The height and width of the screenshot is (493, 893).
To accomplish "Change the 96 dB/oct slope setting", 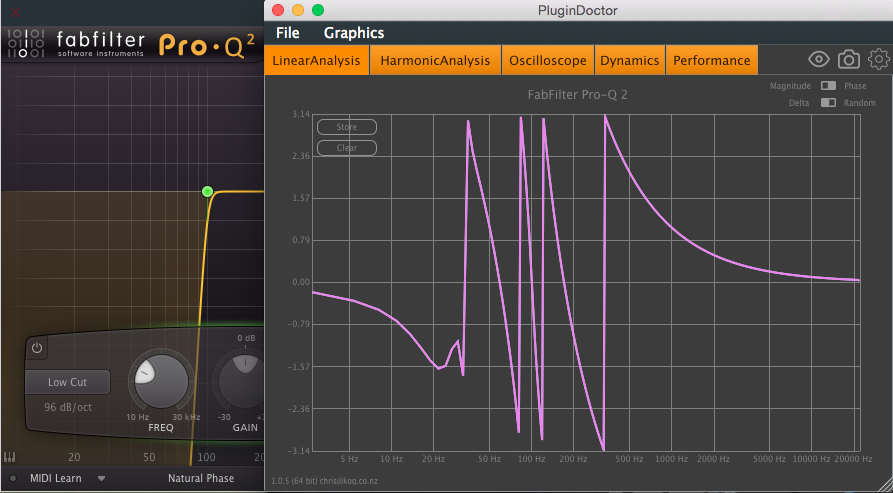I will coord(68,407).
